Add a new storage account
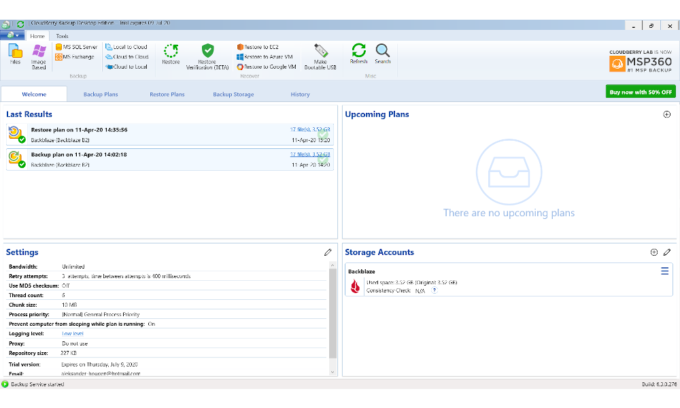680x408 pixels. (x=654, y=252)
